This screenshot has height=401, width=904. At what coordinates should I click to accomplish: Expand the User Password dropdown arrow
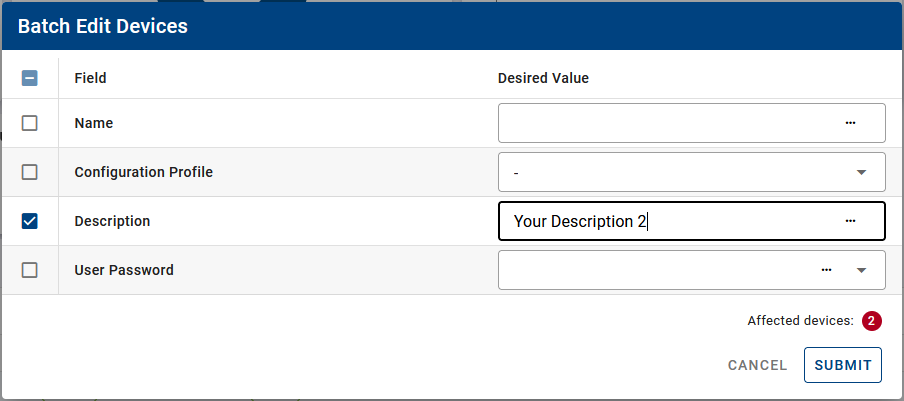861,270
